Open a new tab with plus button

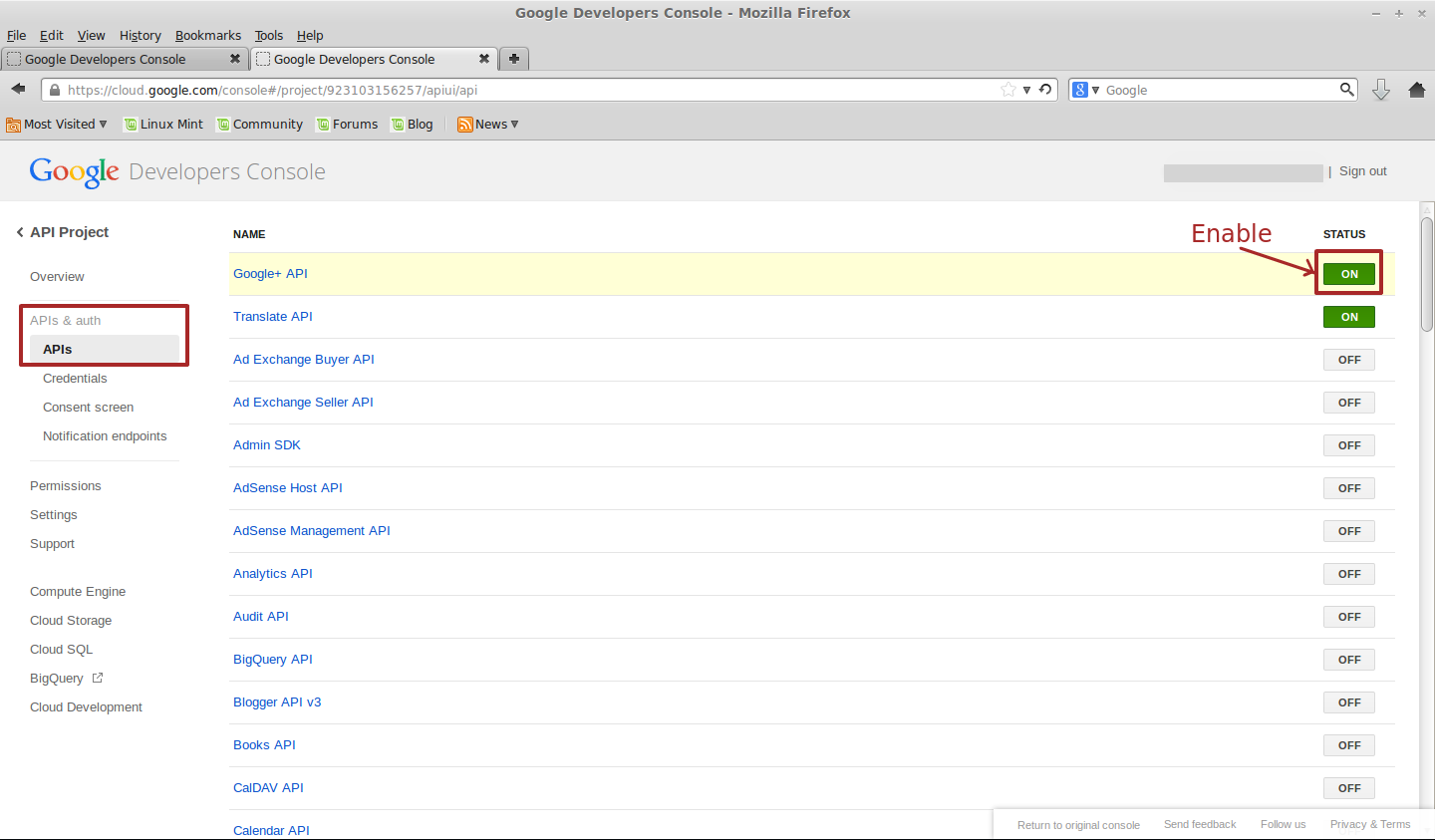tap(514, 59)
